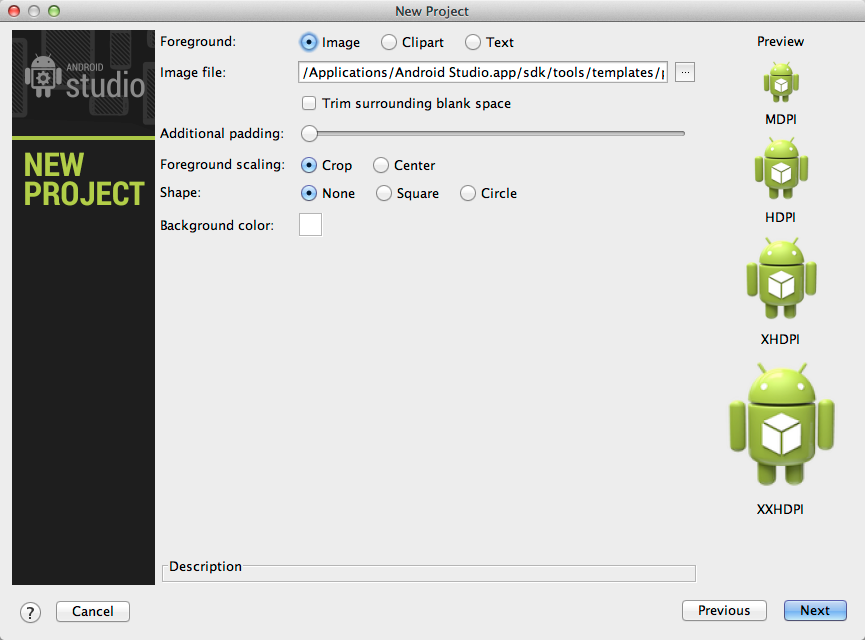Click the XHDPI preview icon

[x=780, y=280]
